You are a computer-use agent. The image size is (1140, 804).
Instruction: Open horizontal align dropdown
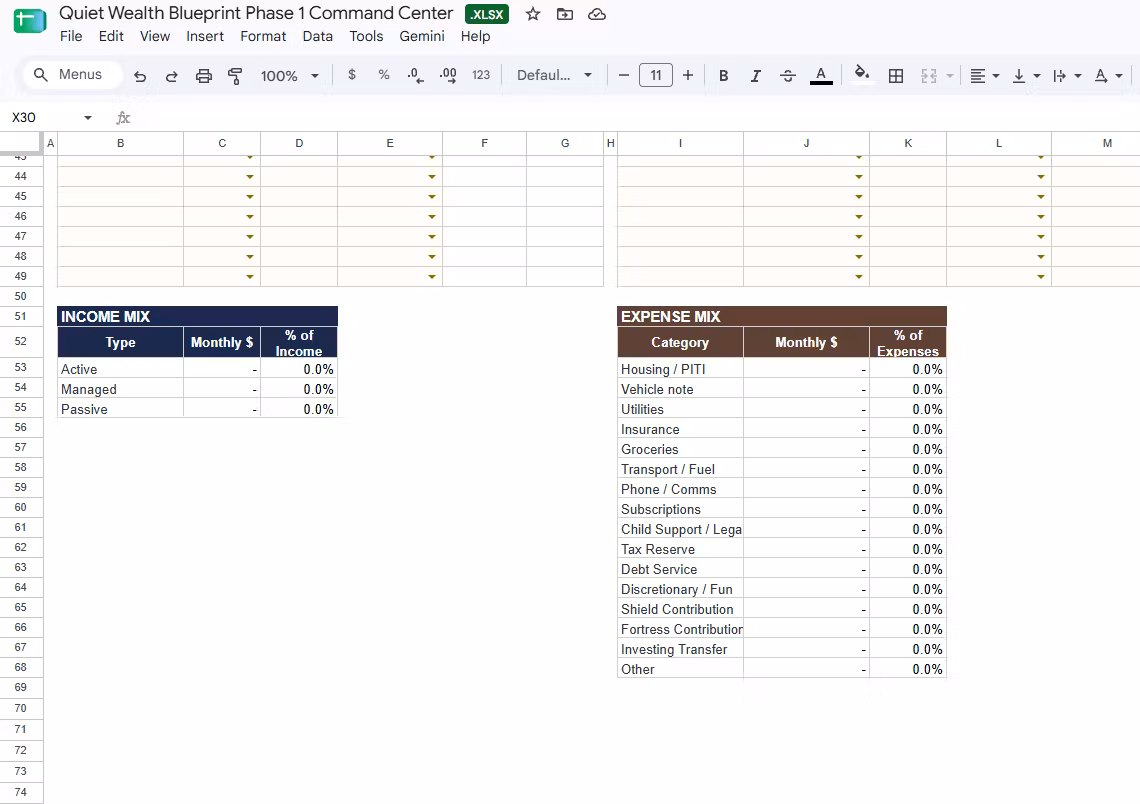click(985, 76)
